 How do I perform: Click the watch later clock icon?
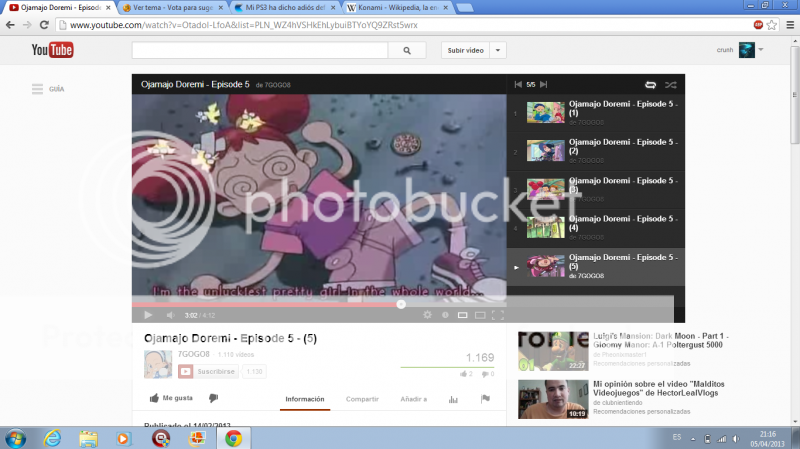445,315
